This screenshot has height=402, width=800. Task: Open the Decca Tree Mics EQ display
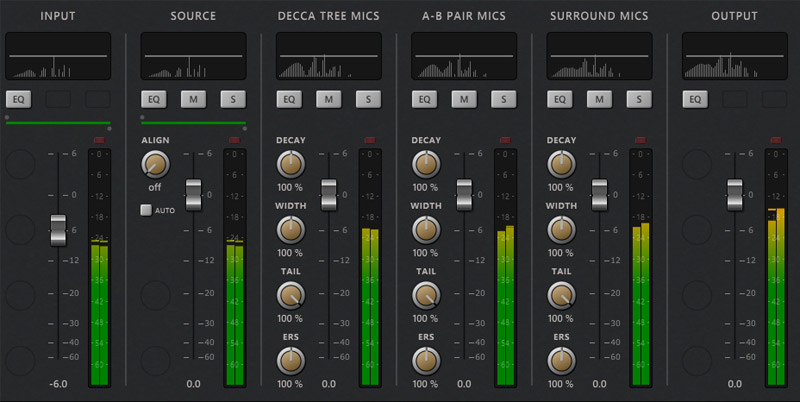[330, 57]
